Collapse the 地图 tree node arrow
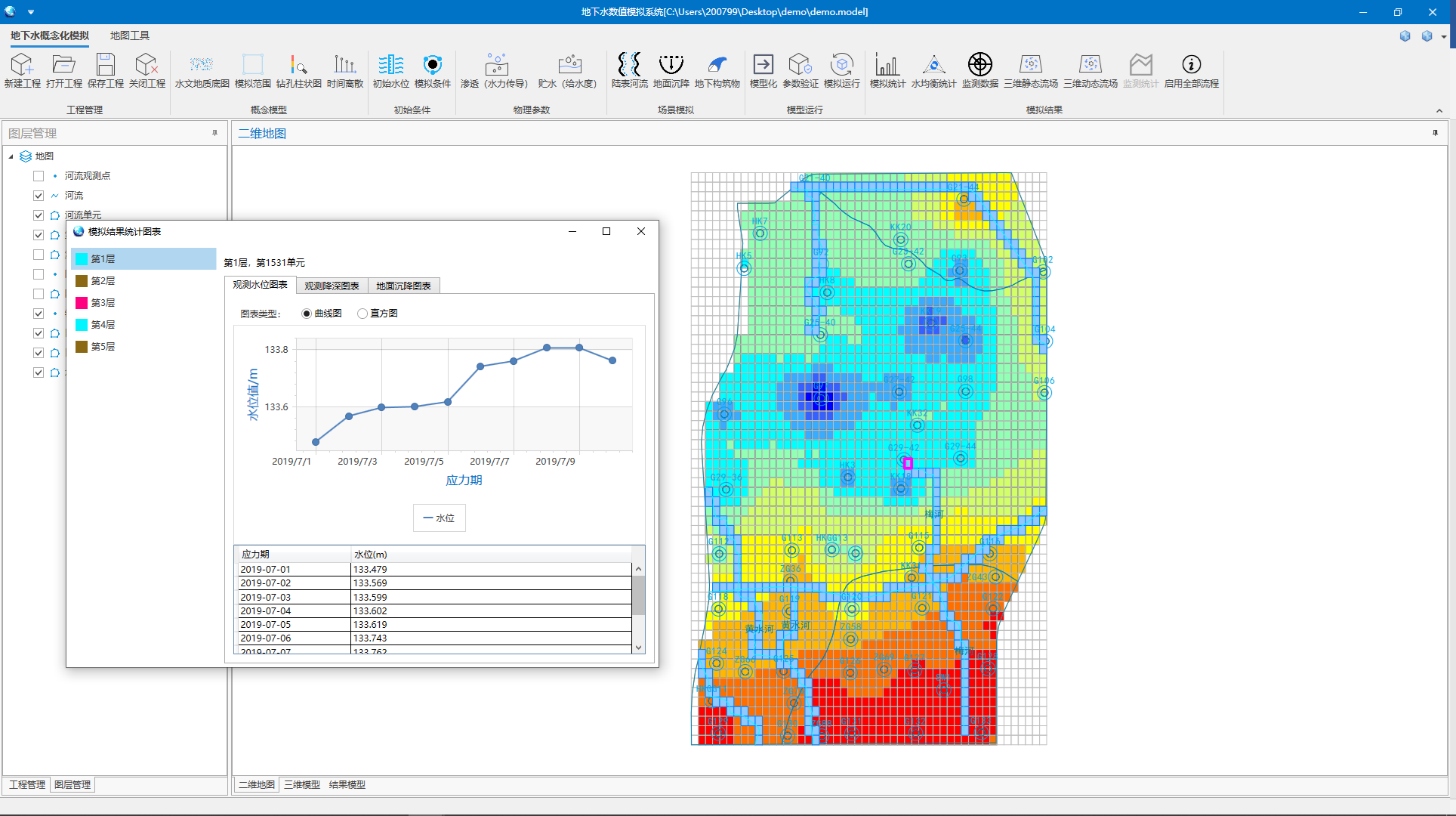 tap(11, 156)
